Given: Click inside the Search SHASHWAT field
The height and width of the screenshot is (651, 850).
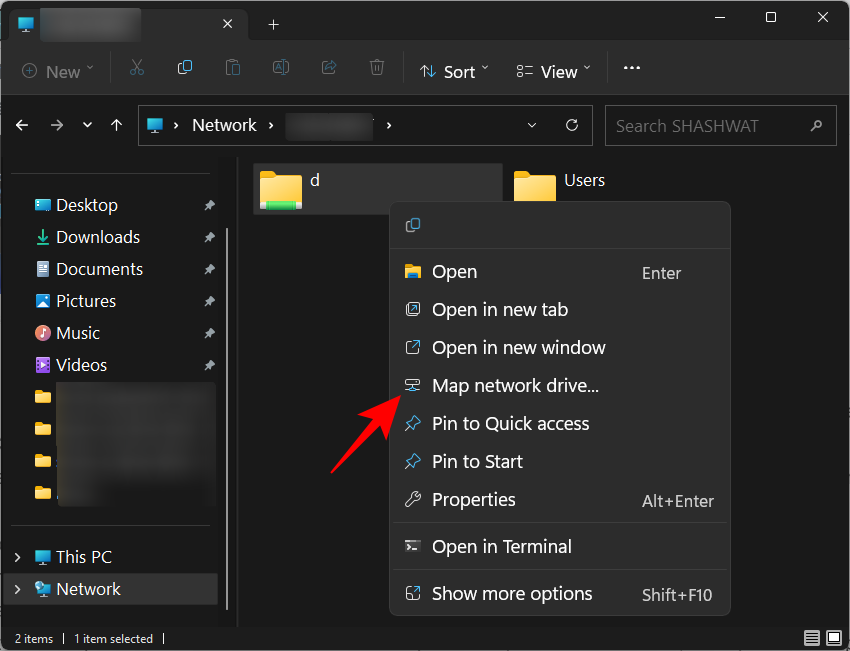Looking at the screenshot, I should (x=710, y=125).
